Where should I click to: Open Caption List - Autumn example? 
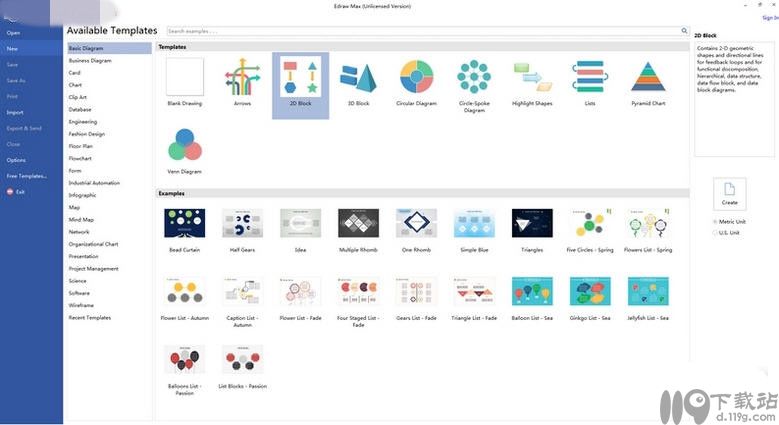tap(242, 291)
